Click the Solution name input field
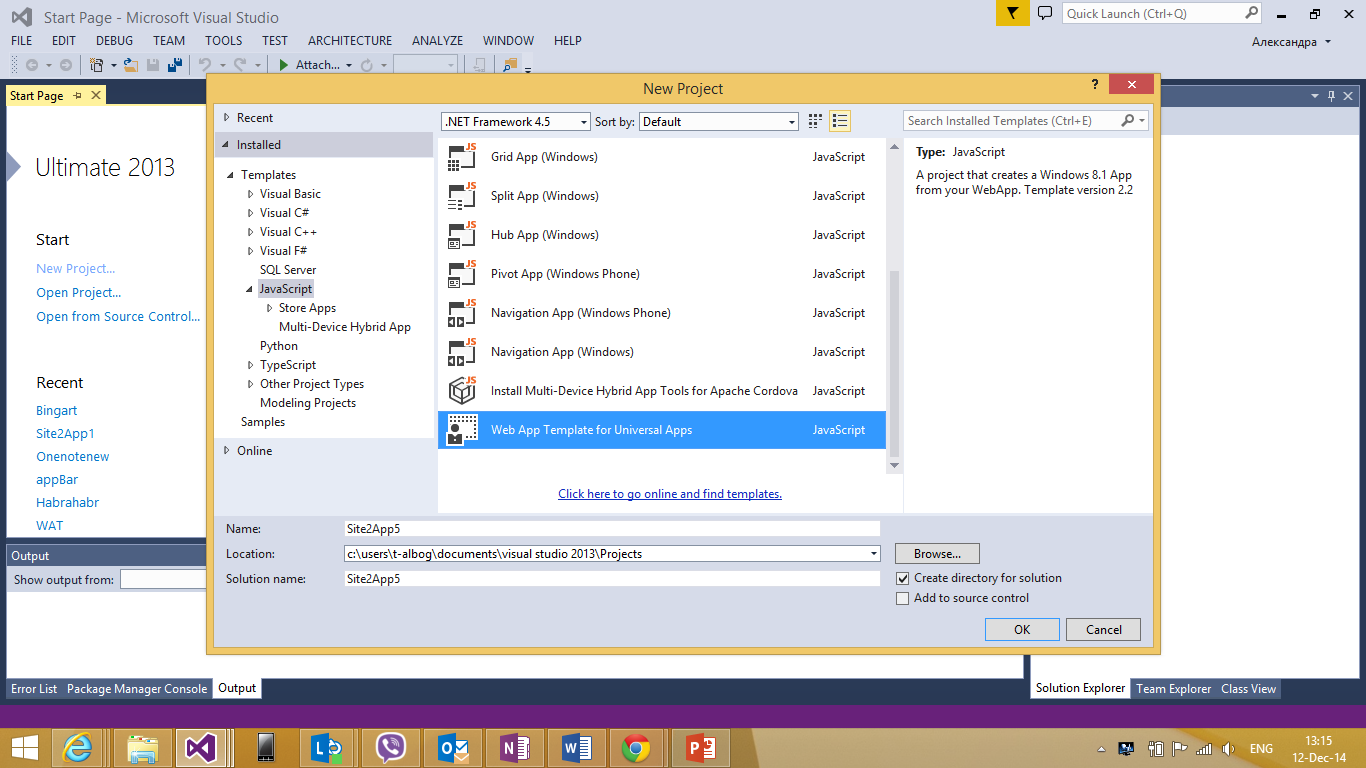 [x=612, y=578]
